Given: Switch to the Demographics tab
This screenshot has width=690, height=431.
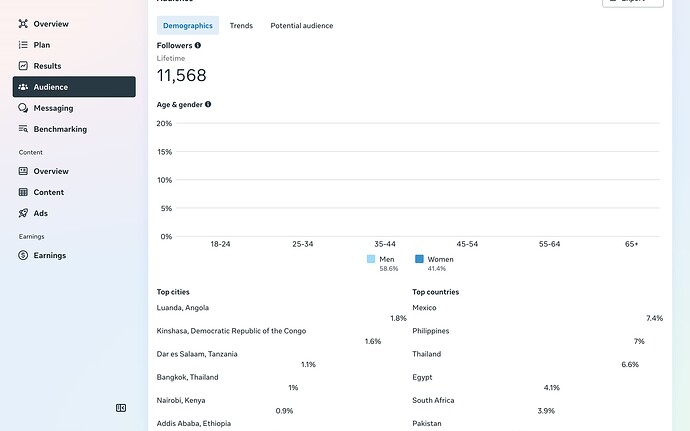Looking at the screenshot, I should pos(188,25).
